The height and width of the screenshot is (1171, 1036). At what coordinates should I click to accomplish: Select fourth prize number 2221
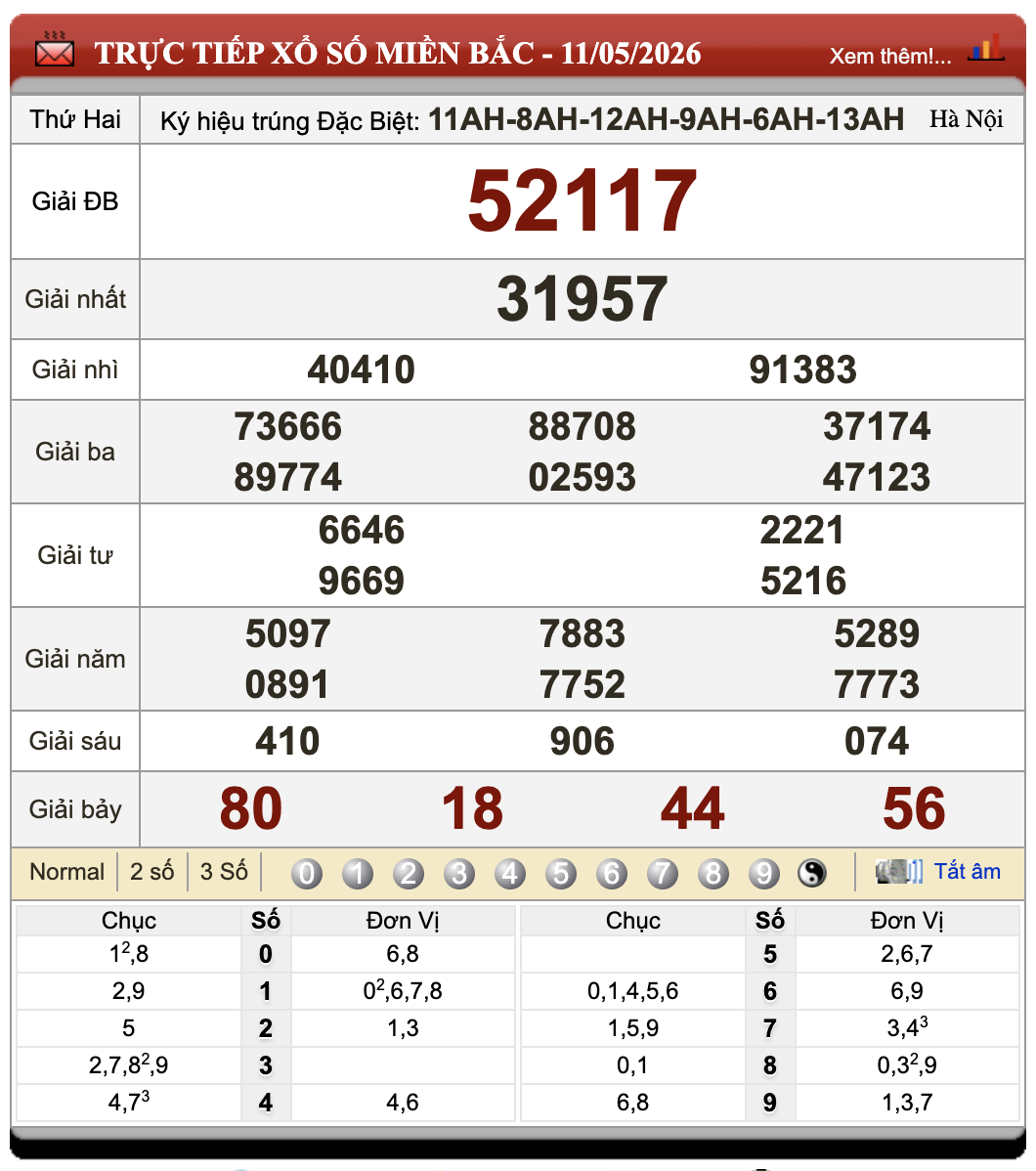(x=802, y=530)
